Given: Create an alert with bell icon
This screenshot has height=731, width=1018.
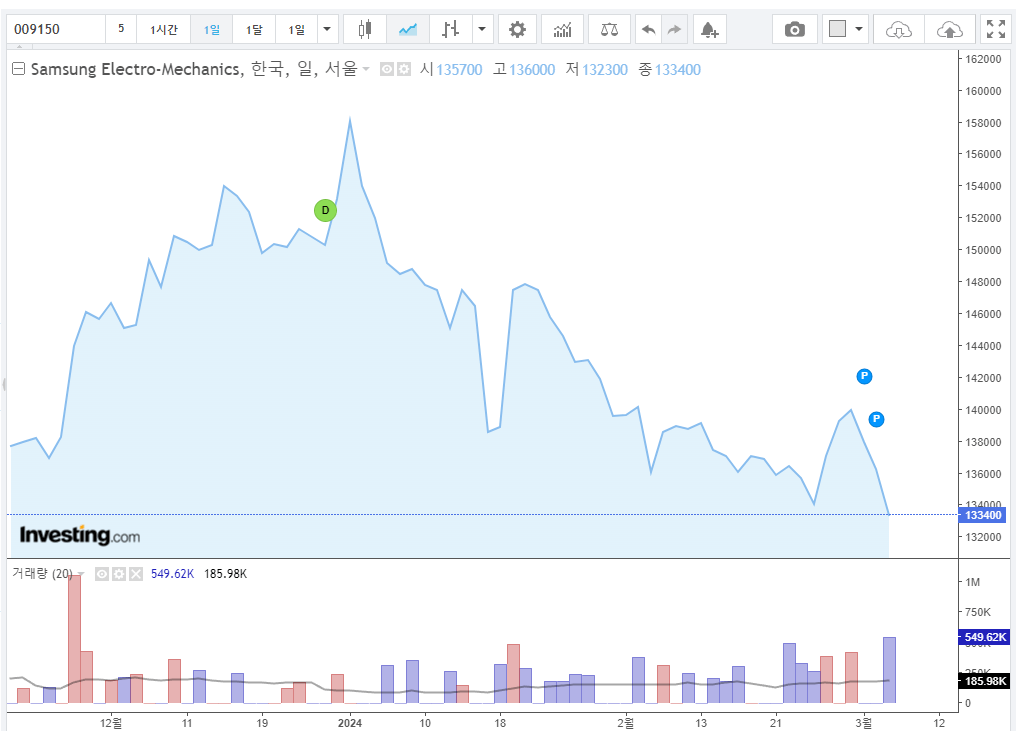Looking at the screenshot, I should (x=710, y=29).
